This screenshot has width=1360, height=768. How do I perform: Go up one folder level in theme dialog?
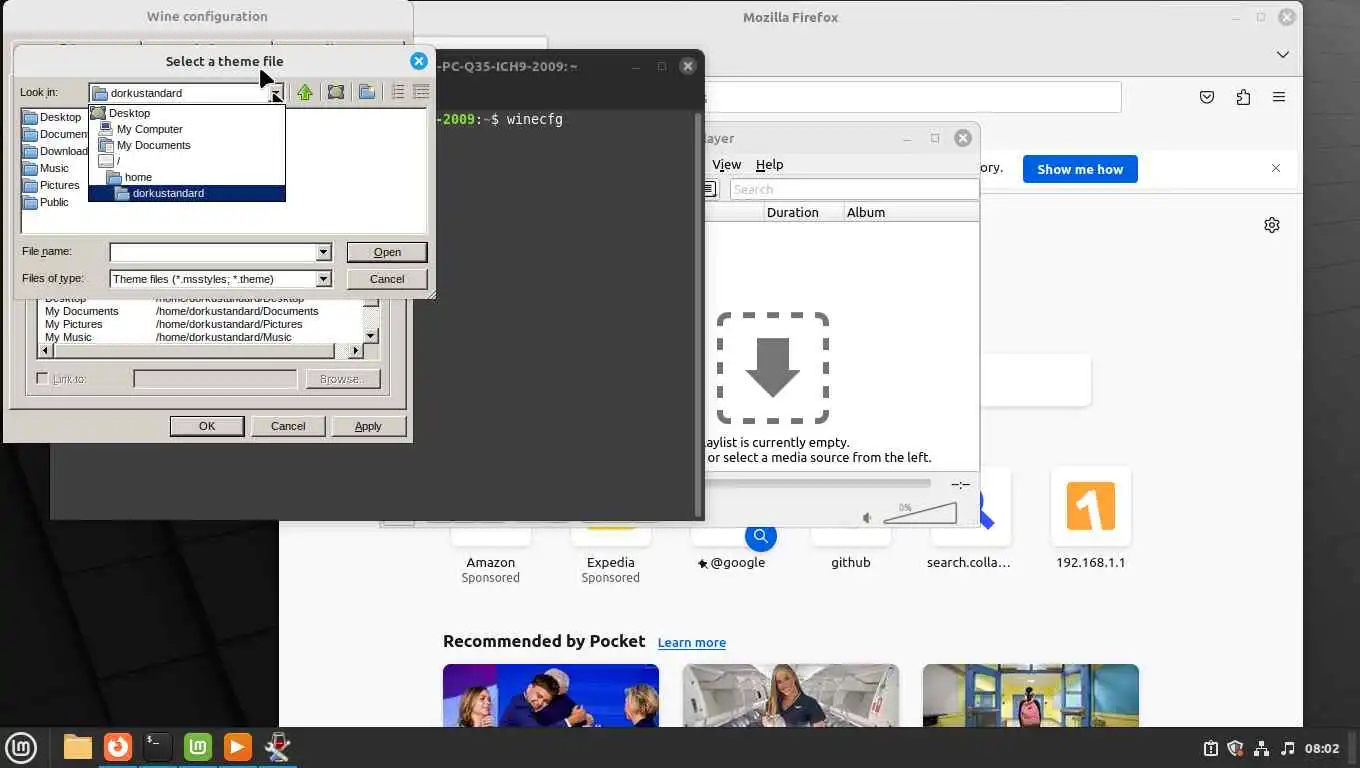(305, 92)
